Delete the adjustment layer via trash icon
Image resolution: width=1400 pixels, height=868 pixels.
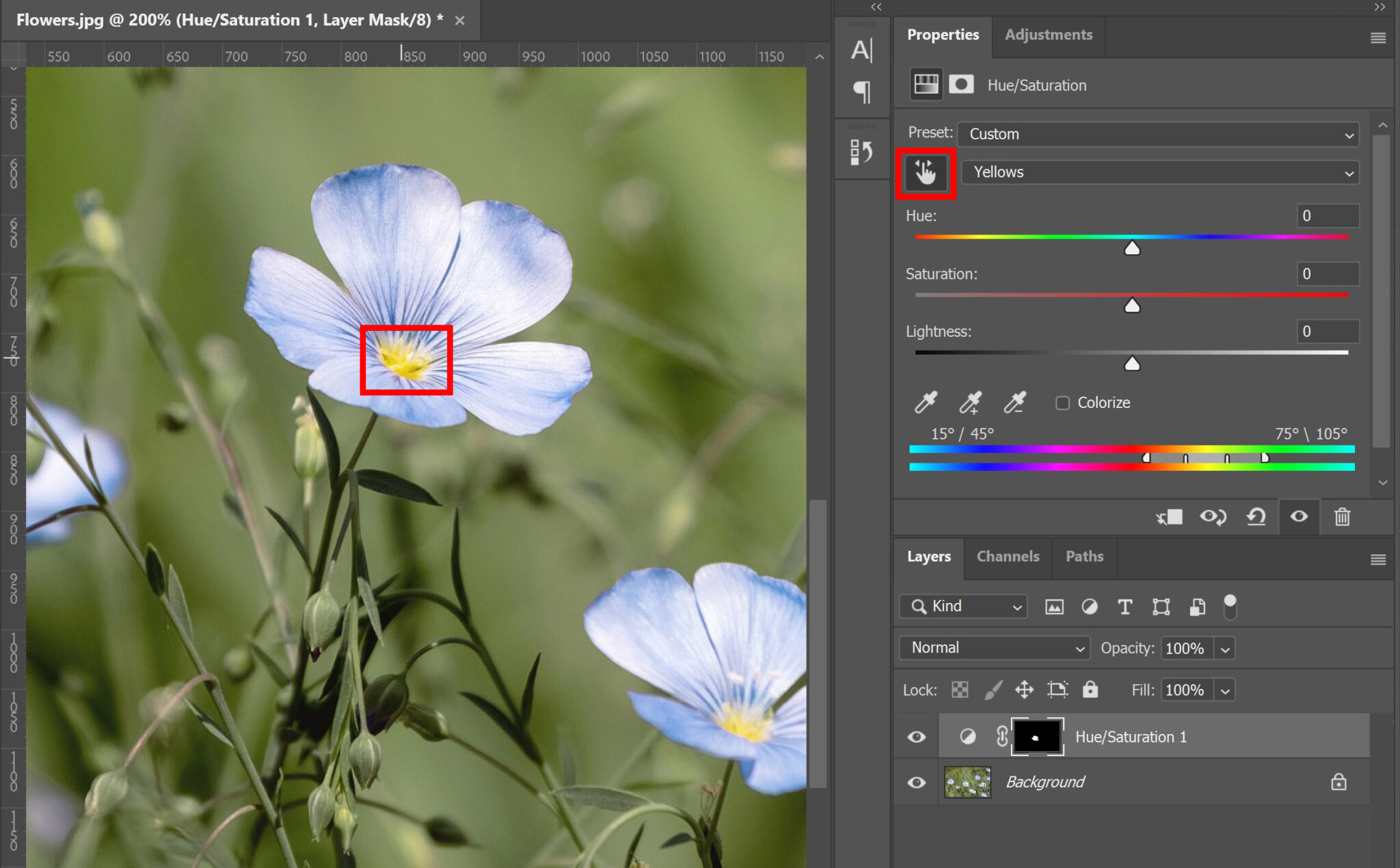pyautogui.click(x=1342, y=517)
